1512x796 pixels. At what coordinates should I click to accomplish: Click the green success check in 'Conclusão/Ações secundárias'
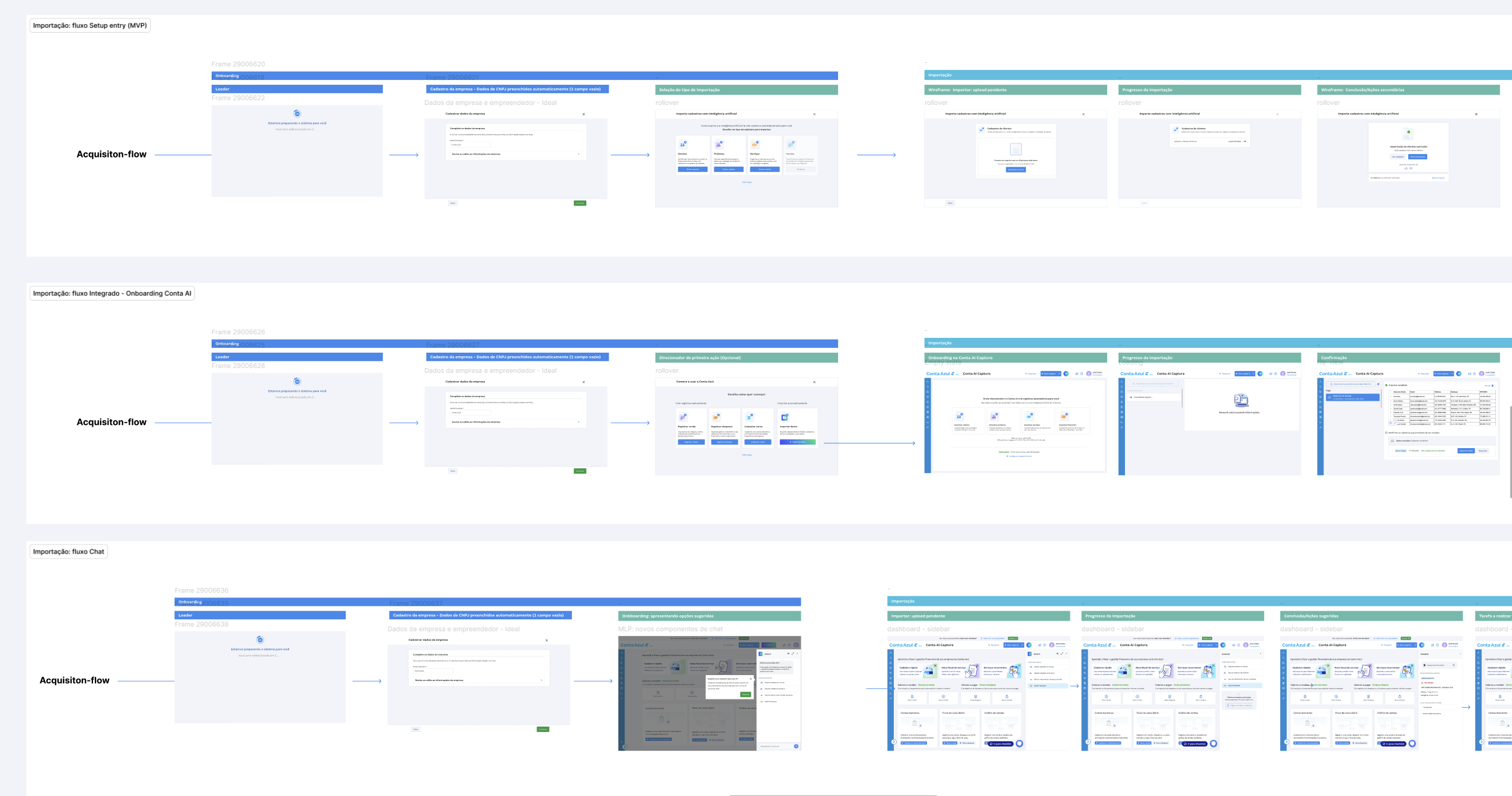pos(1408,132)
